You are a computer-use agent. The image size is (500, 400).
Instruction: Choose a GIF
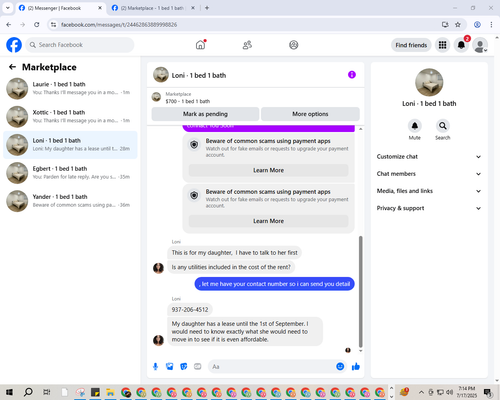coord(198,367)
